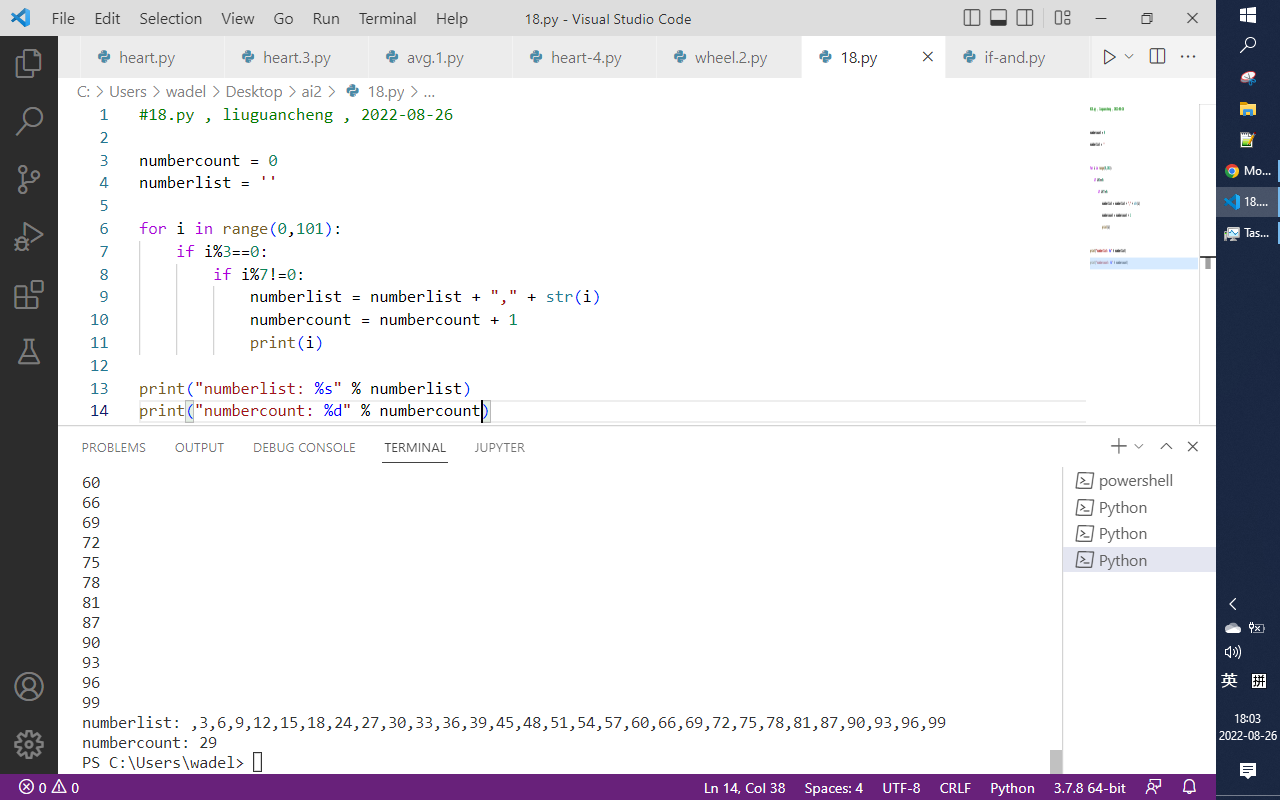Click the errors and warnings count in status bar

point(49,787)
